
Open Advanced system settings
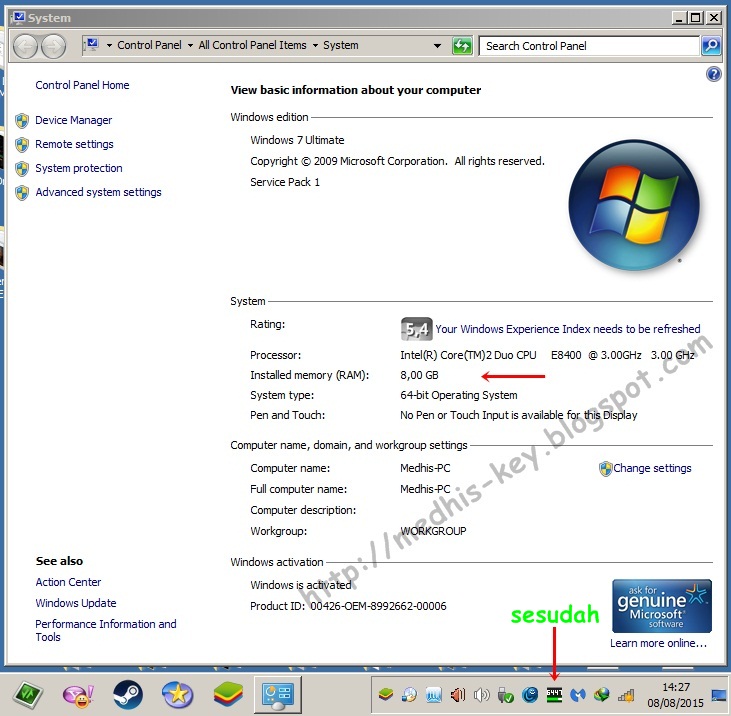[x=98, y=192]
